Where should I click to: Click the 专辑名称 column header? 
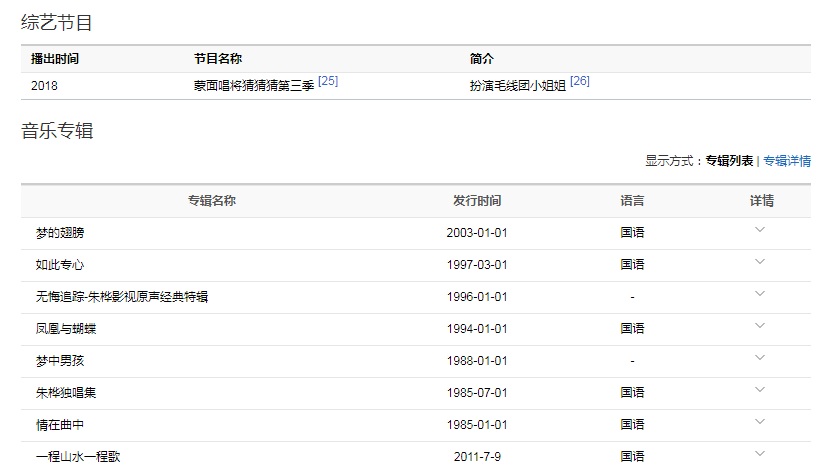[212, 201]
